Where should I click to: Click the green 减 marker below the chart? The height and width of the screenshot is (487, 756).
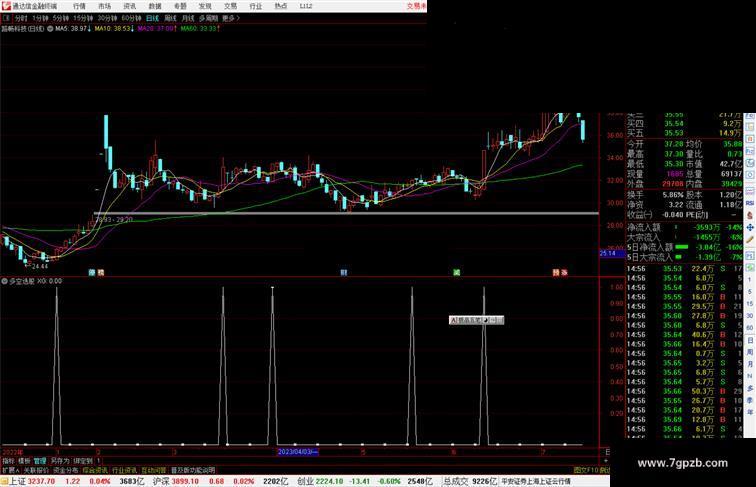pyautogui.click(x=457, y=272)
